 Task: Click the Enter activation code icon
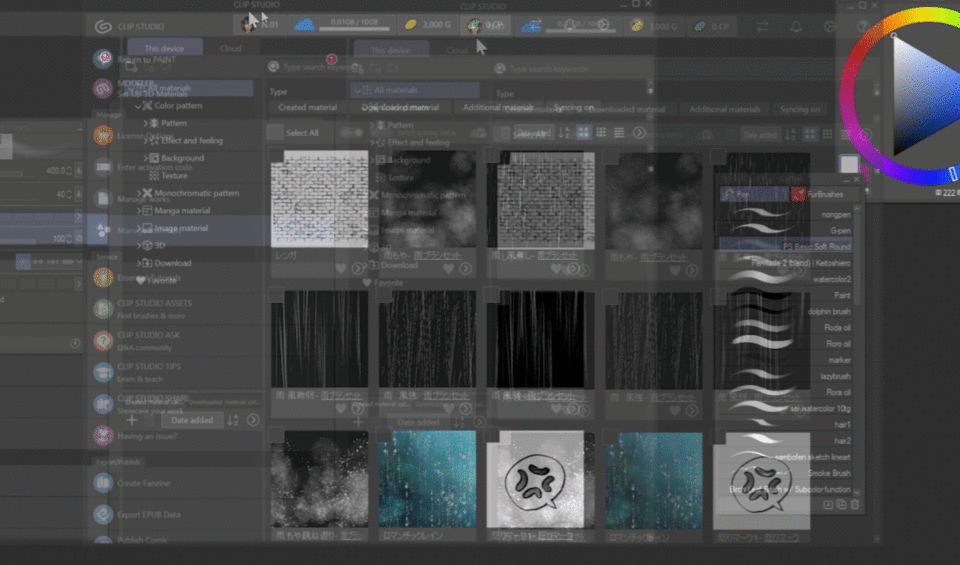[103, 167]
